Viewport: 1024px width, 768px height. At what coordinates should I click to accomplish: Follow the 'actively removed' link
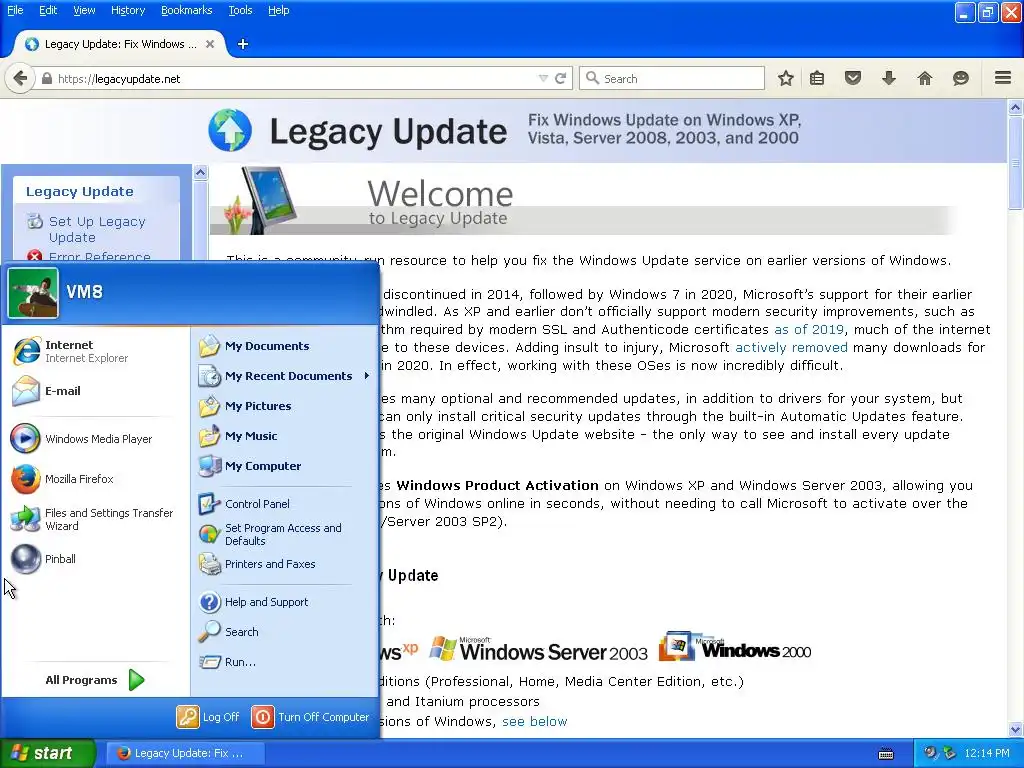pos(792,348)
